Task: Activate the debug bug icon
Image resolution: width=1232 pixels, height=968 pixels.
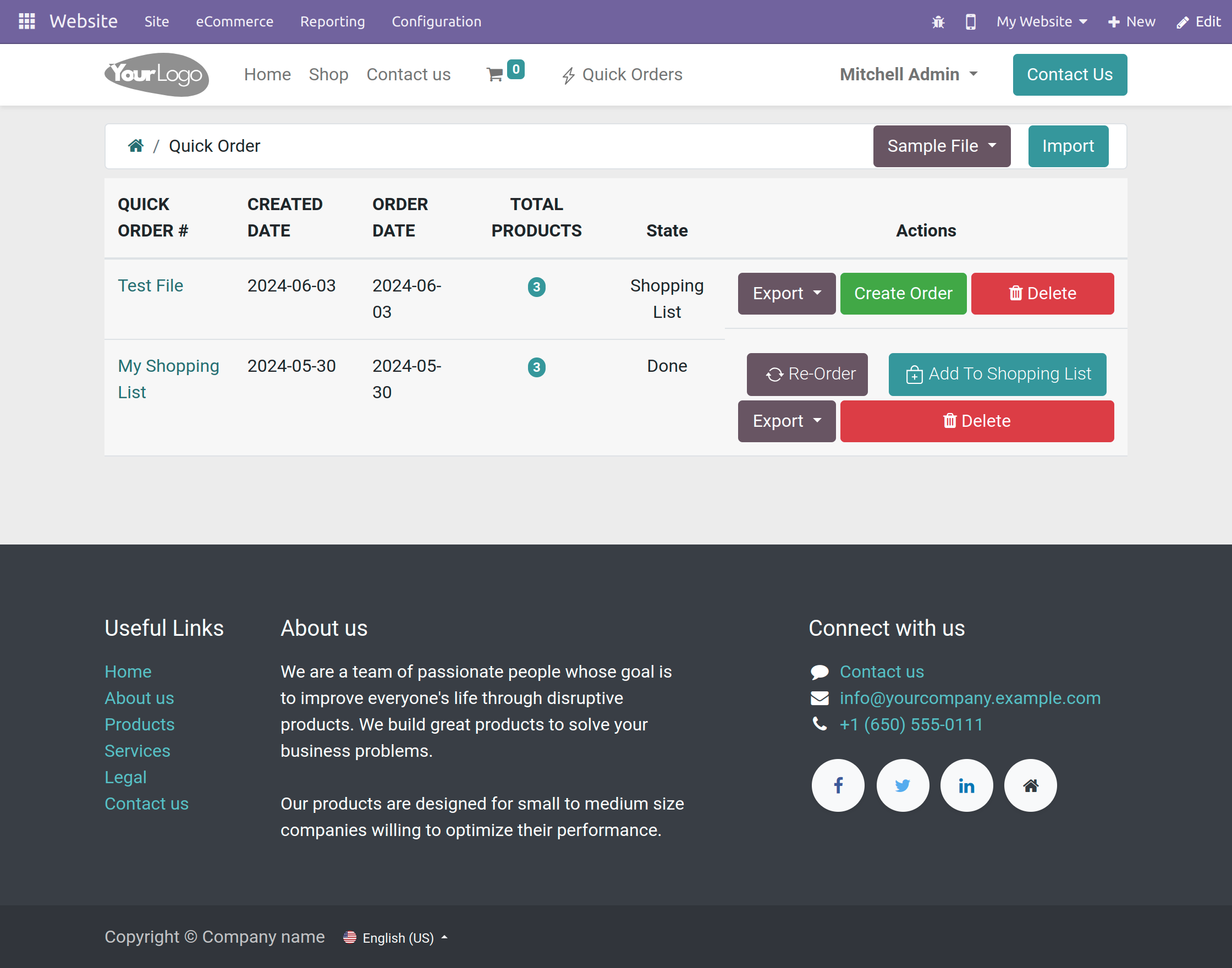Action: [x=938, y=21]
